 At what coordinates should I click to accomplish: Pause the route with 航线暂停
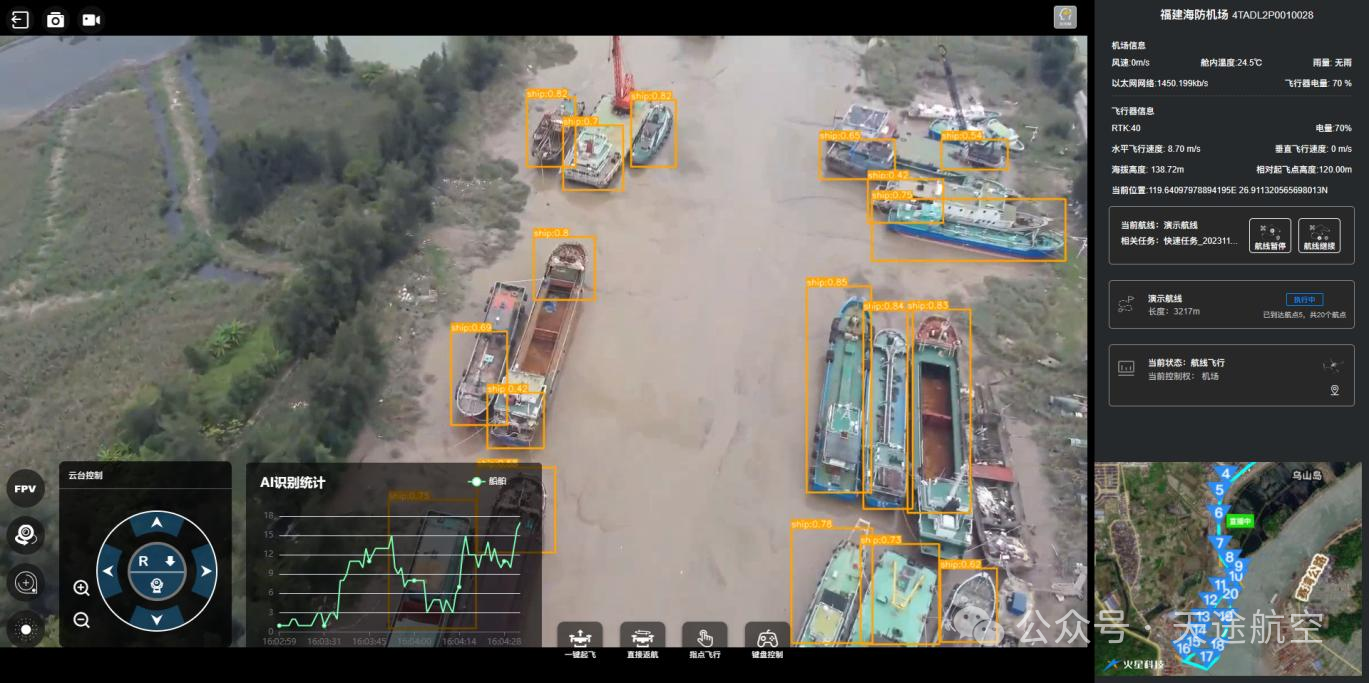(x=1270, y=236)
